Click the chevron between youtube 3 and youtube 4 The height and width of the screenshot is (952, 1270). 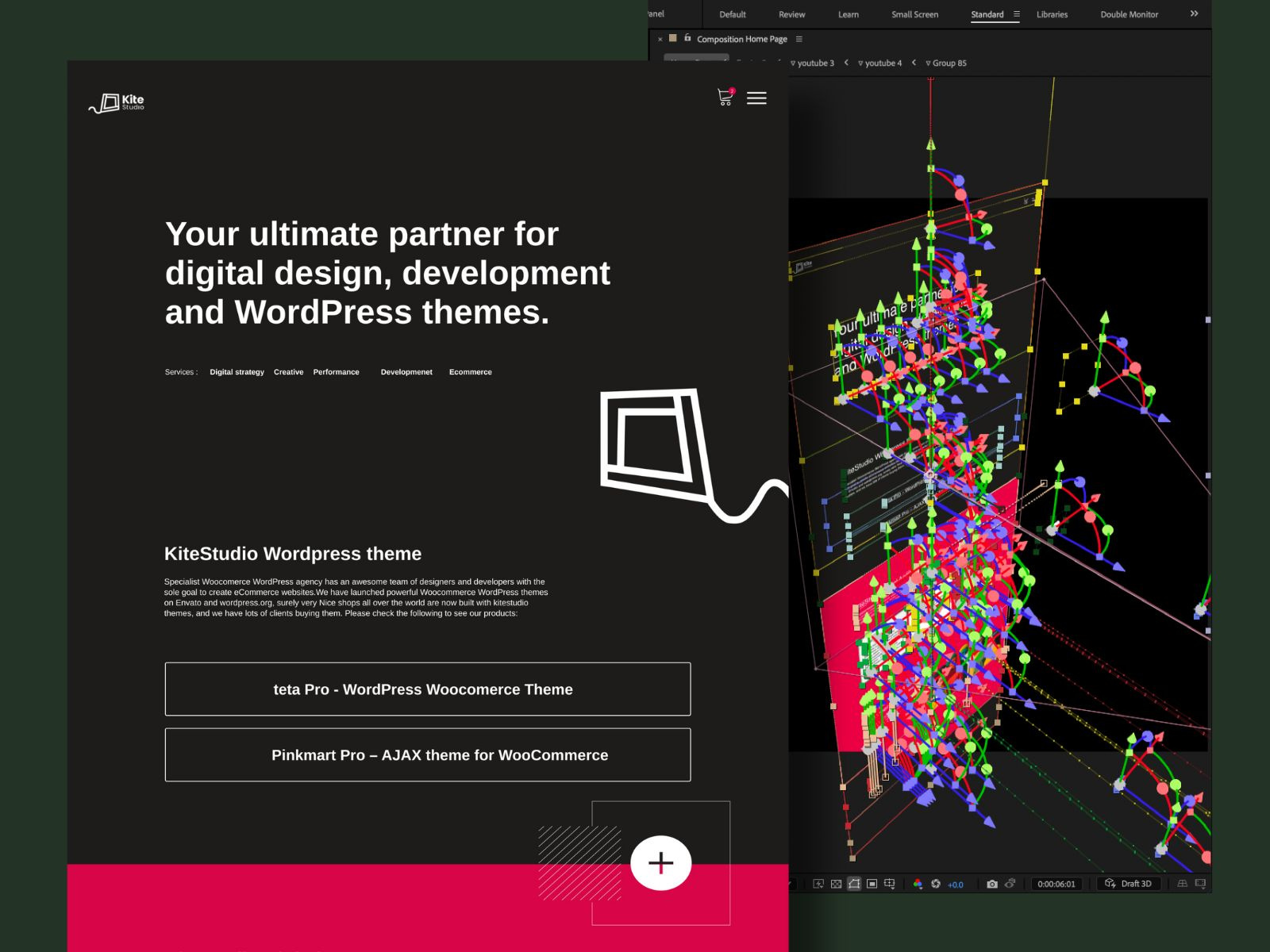pyautogui.click(x=846, y=63)
